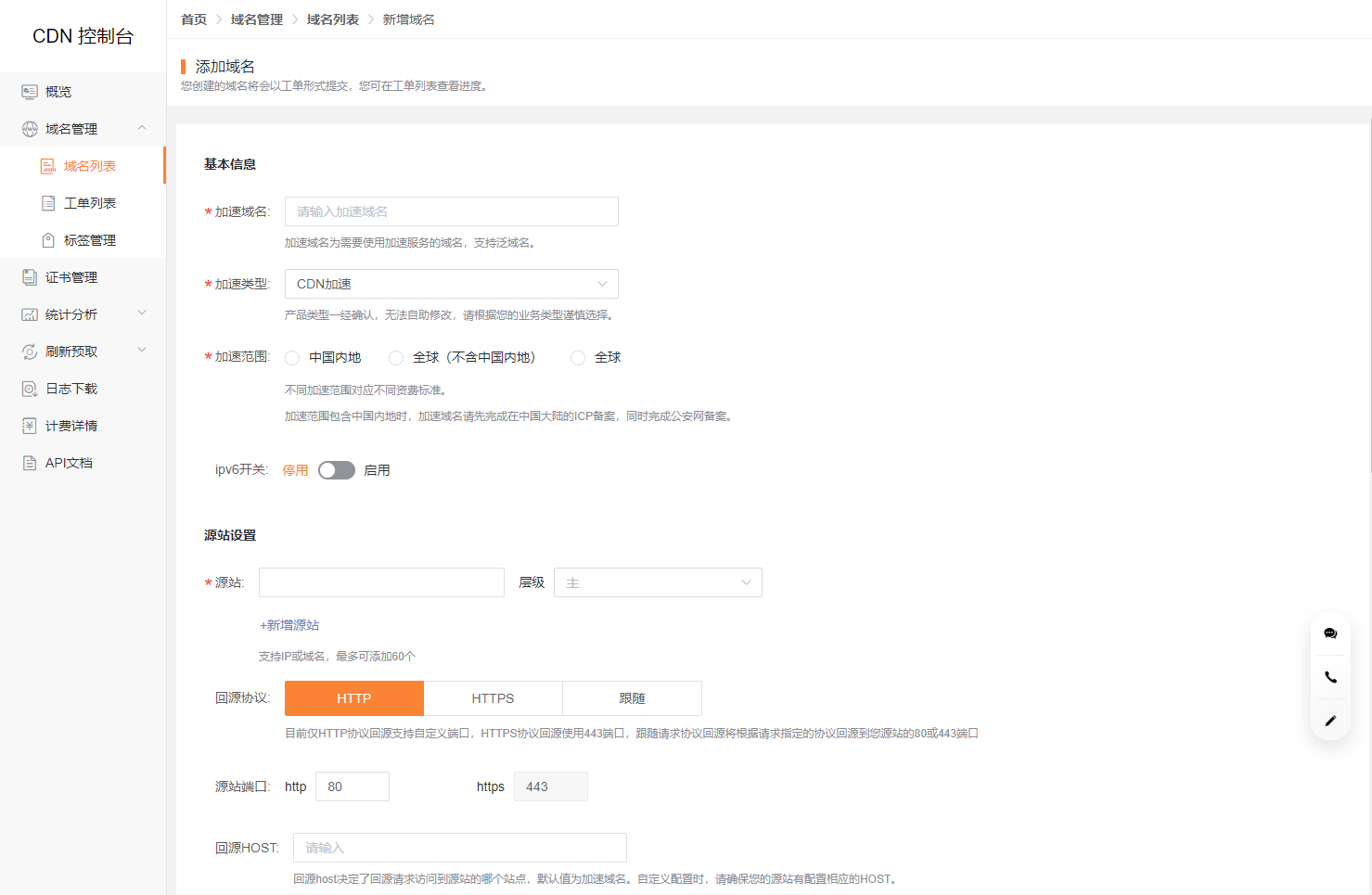Click the chat bubble icon on floating panel
The image size is (1372, 895).
coord(1330,633)
